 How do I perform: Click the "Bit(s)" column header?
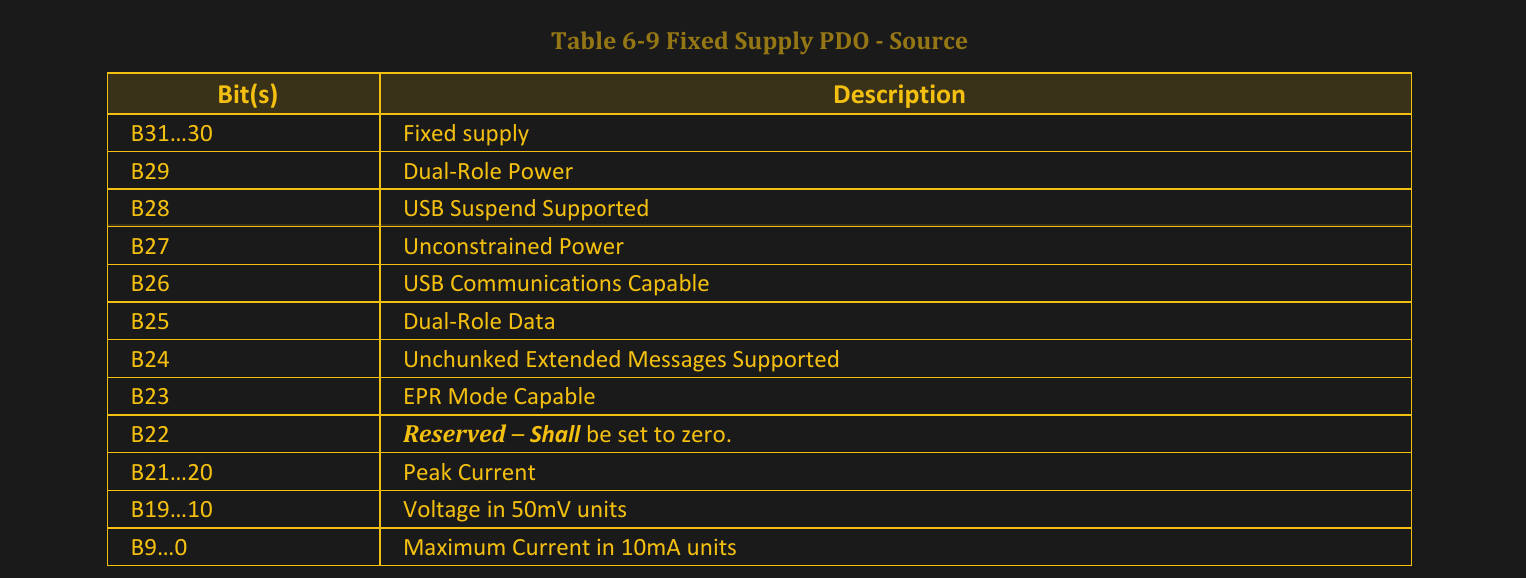coord(247,94)
